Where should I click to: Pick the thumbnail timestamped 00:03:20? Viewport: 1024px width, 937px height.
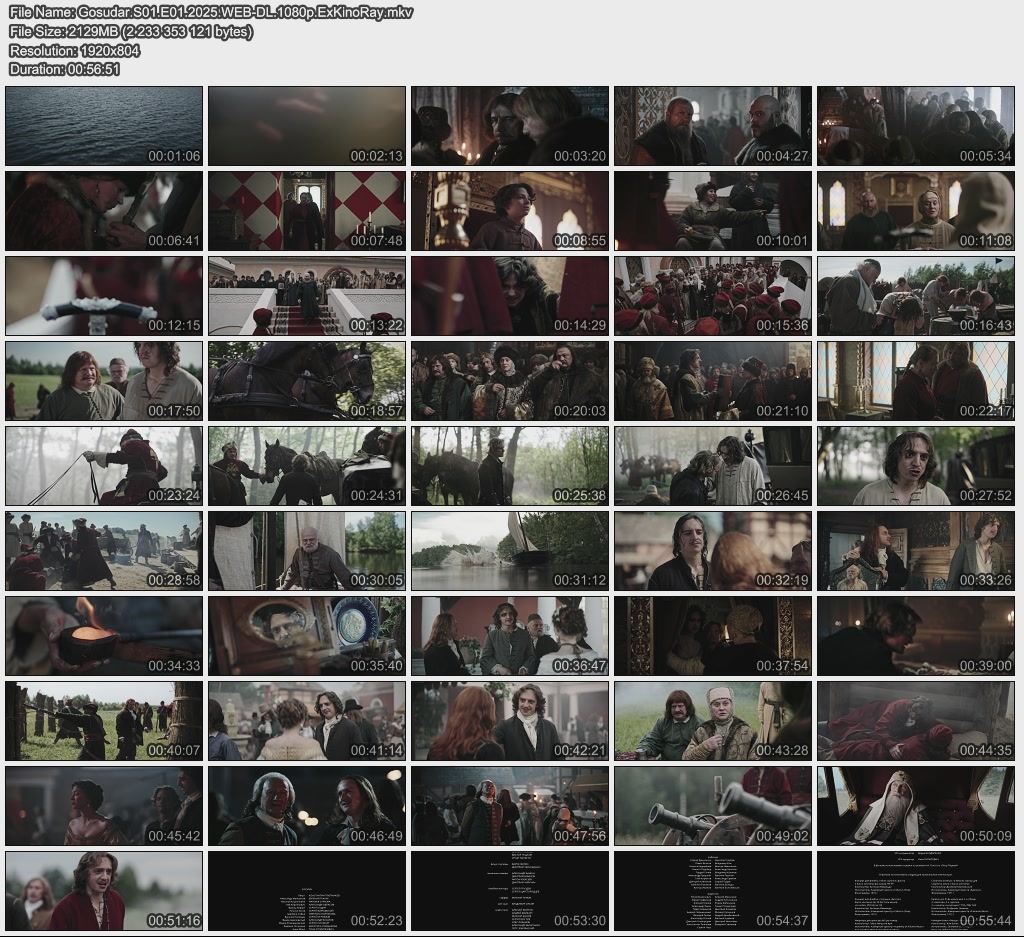click(x=510, y=126)
